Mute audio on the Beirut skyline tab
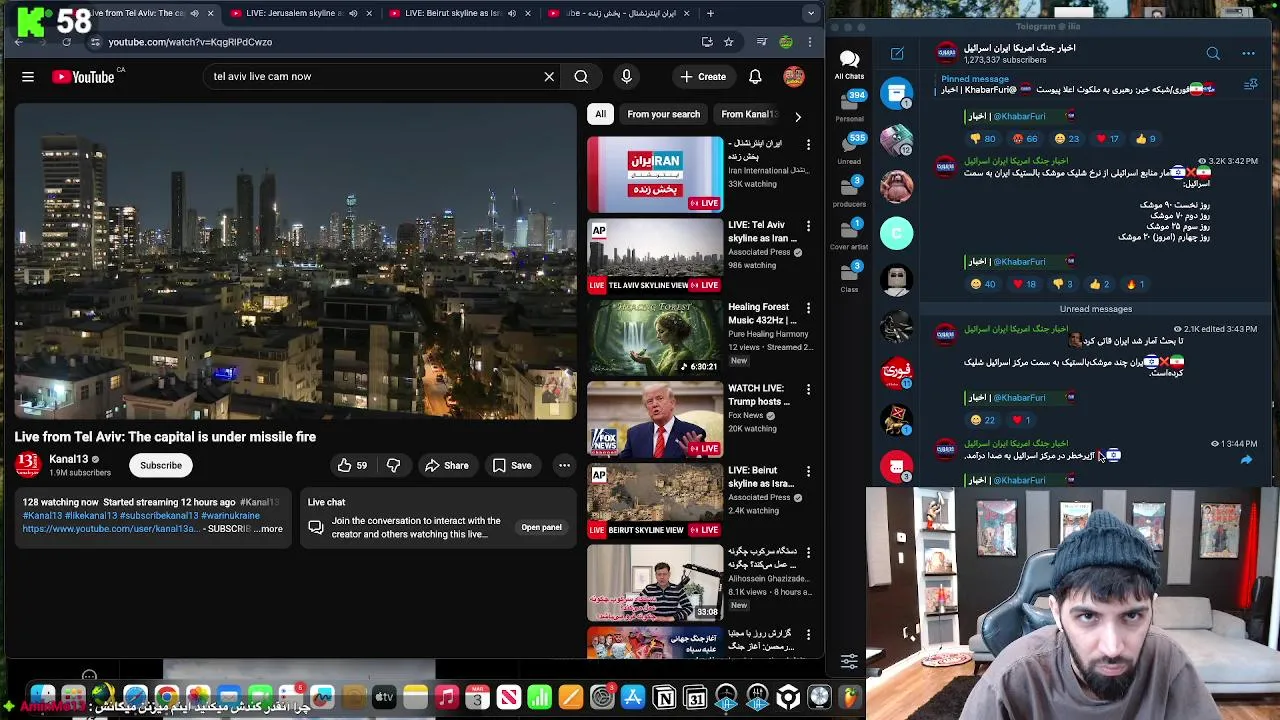Image resolution: width=1280 pixels, height=720 pixels. (x=511, y=13)
